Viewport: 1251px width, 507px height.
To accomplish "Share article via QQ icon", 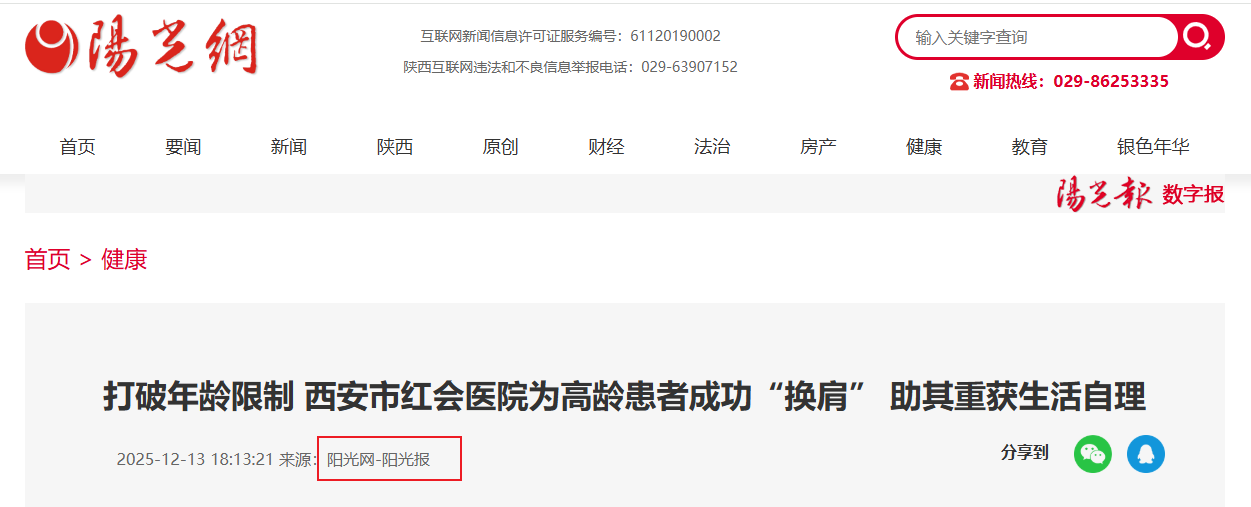I will click(1146, 454).
